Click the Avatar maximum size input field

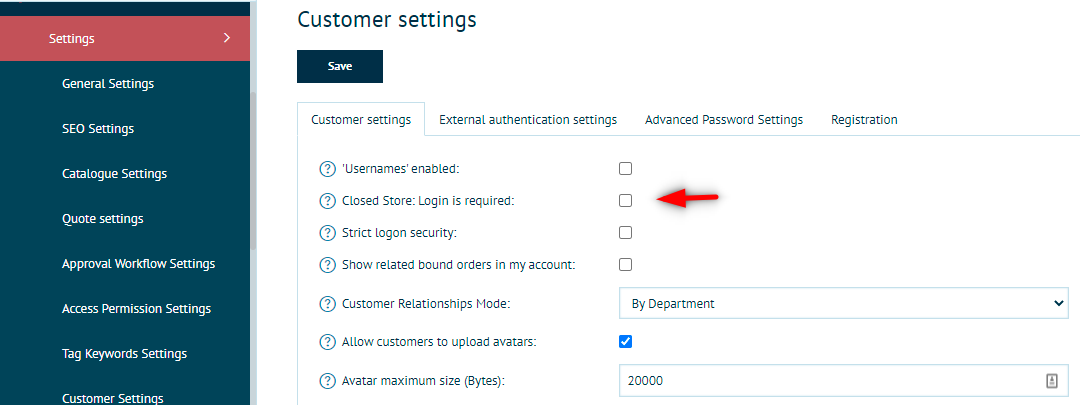coord(830,381)
